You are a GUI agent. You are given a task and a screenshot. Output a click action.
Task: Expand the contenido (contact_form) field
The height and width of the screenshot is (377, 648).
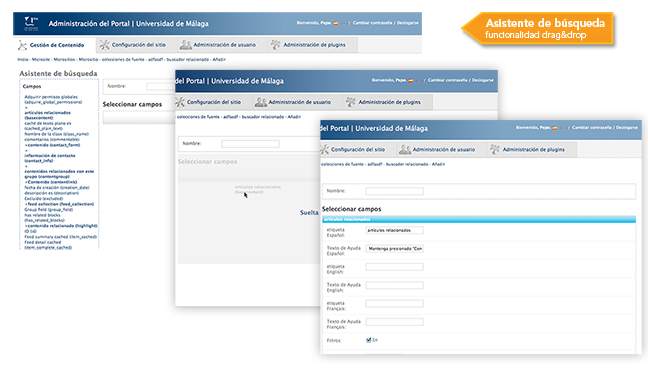(x=52, y=145)
